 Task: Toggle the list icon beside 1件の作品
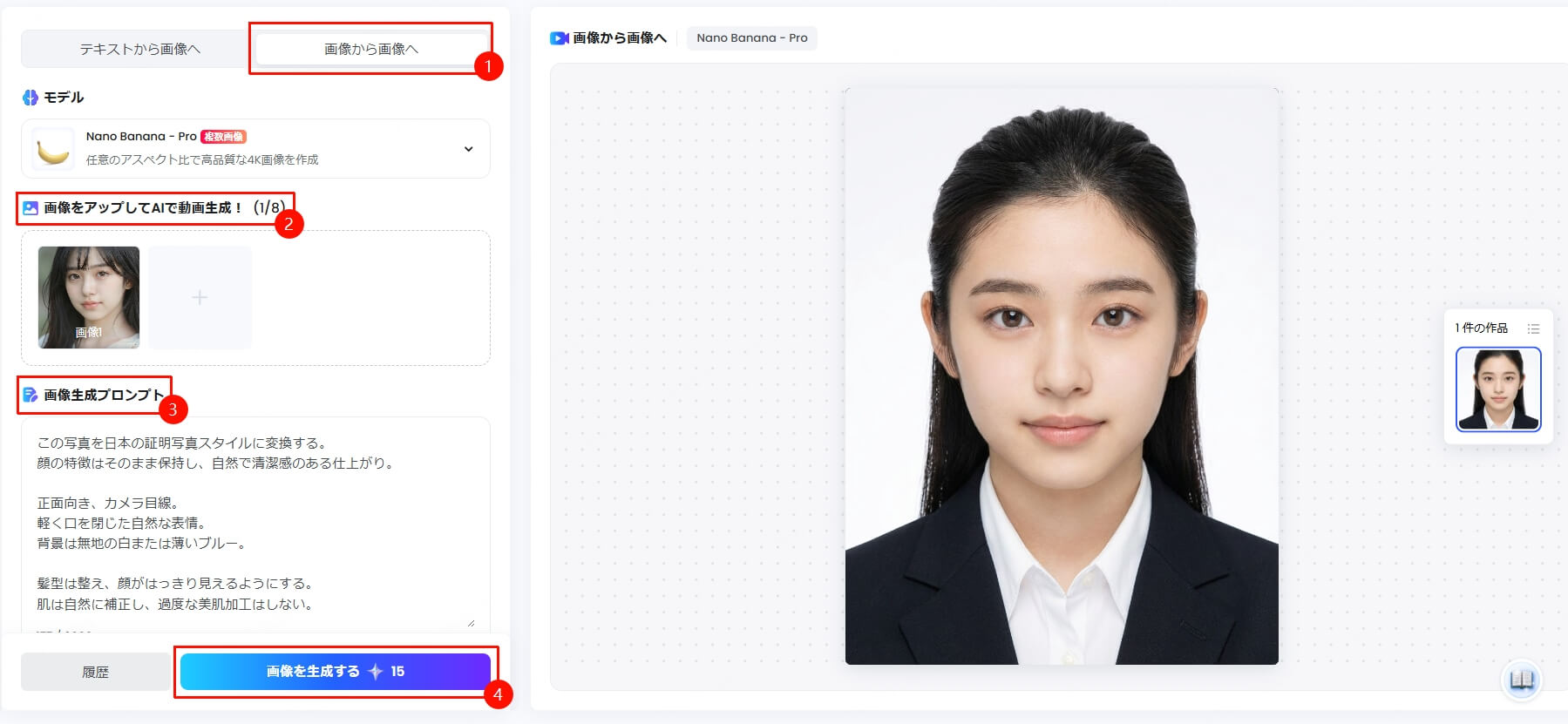pyautogui.click(x=1533, y=328)
